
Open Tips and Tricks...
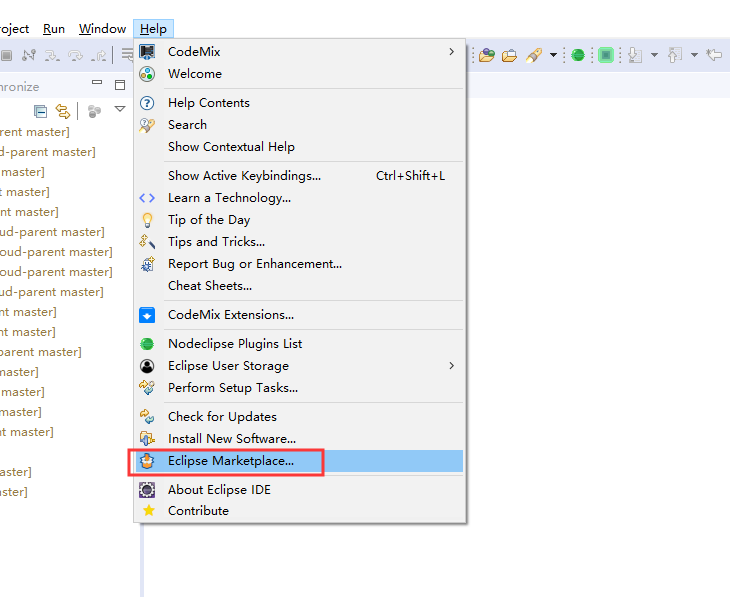300,242
